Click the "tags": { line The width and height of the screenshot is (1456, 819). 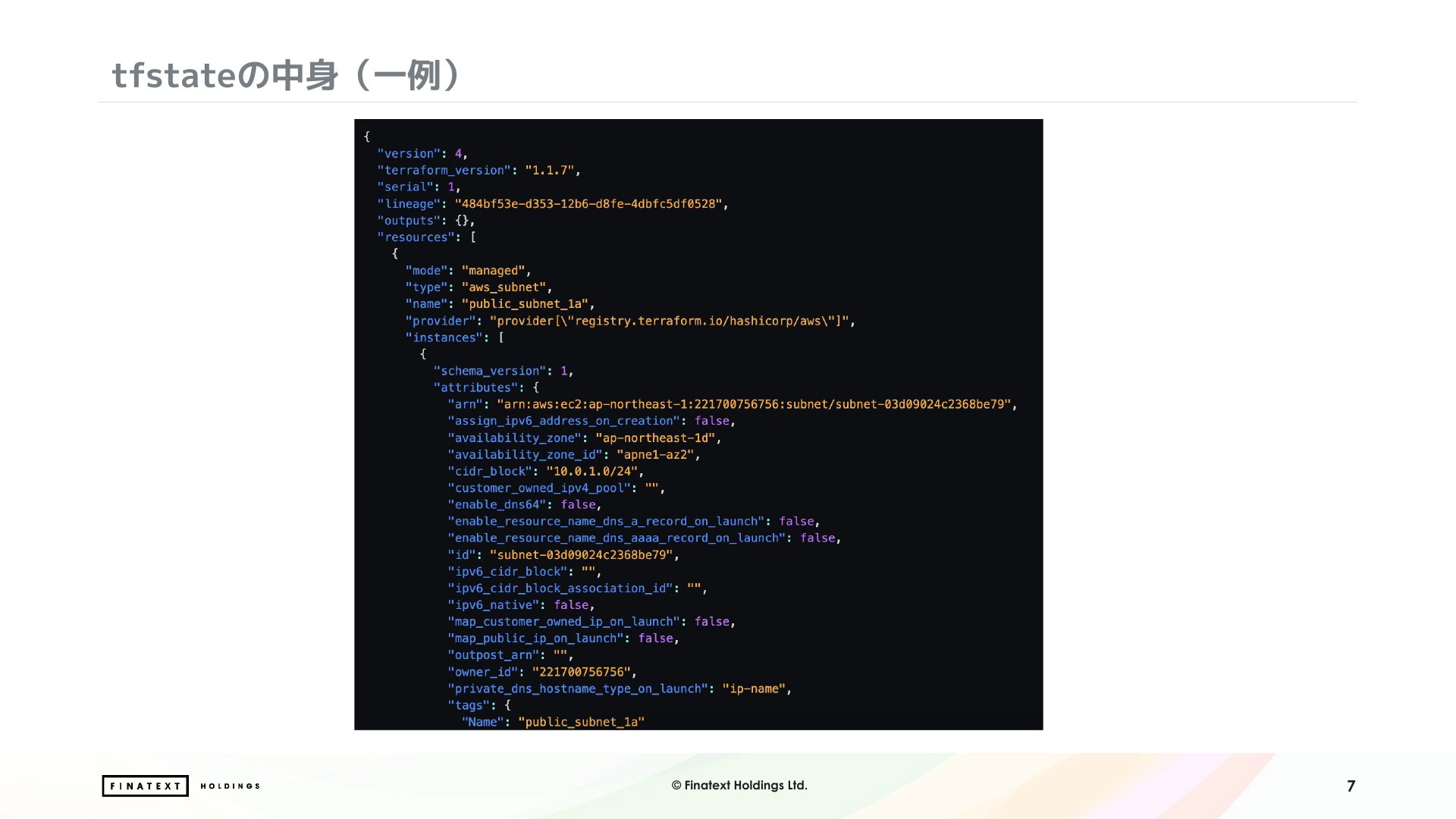[479, 705]
